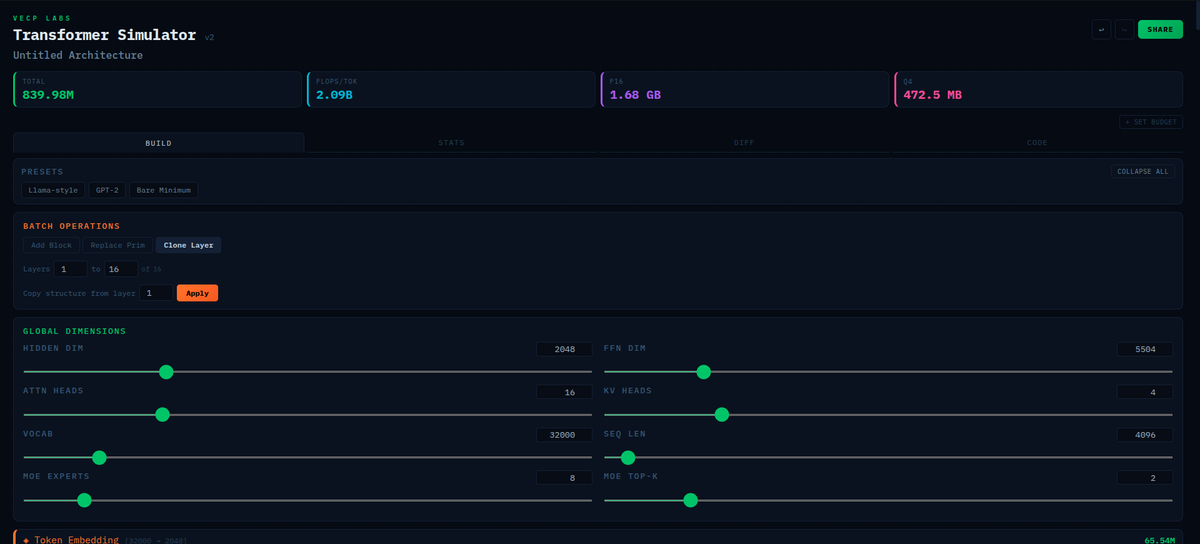
Task: Apply the Bare Minimum preset
Action: pyautogui.click(x=164, y=190)
